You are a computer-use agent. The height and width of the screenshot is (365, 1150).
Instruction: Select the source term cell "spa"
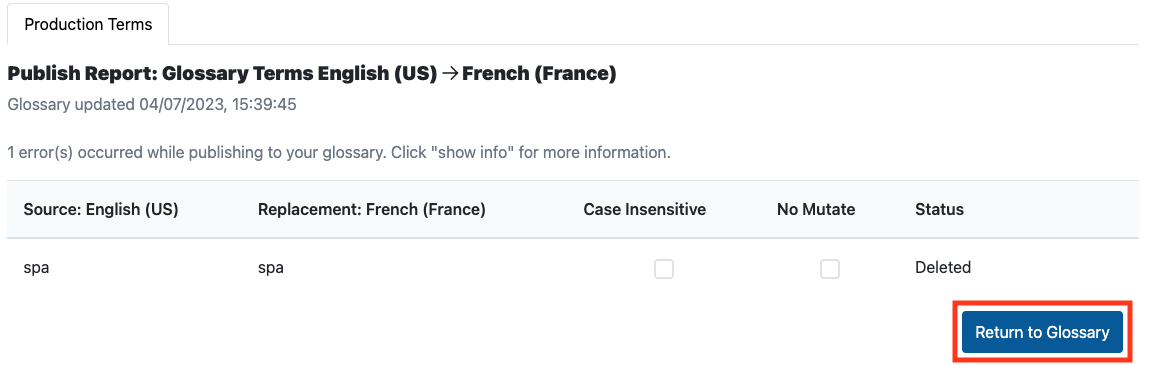pos(36,268)
